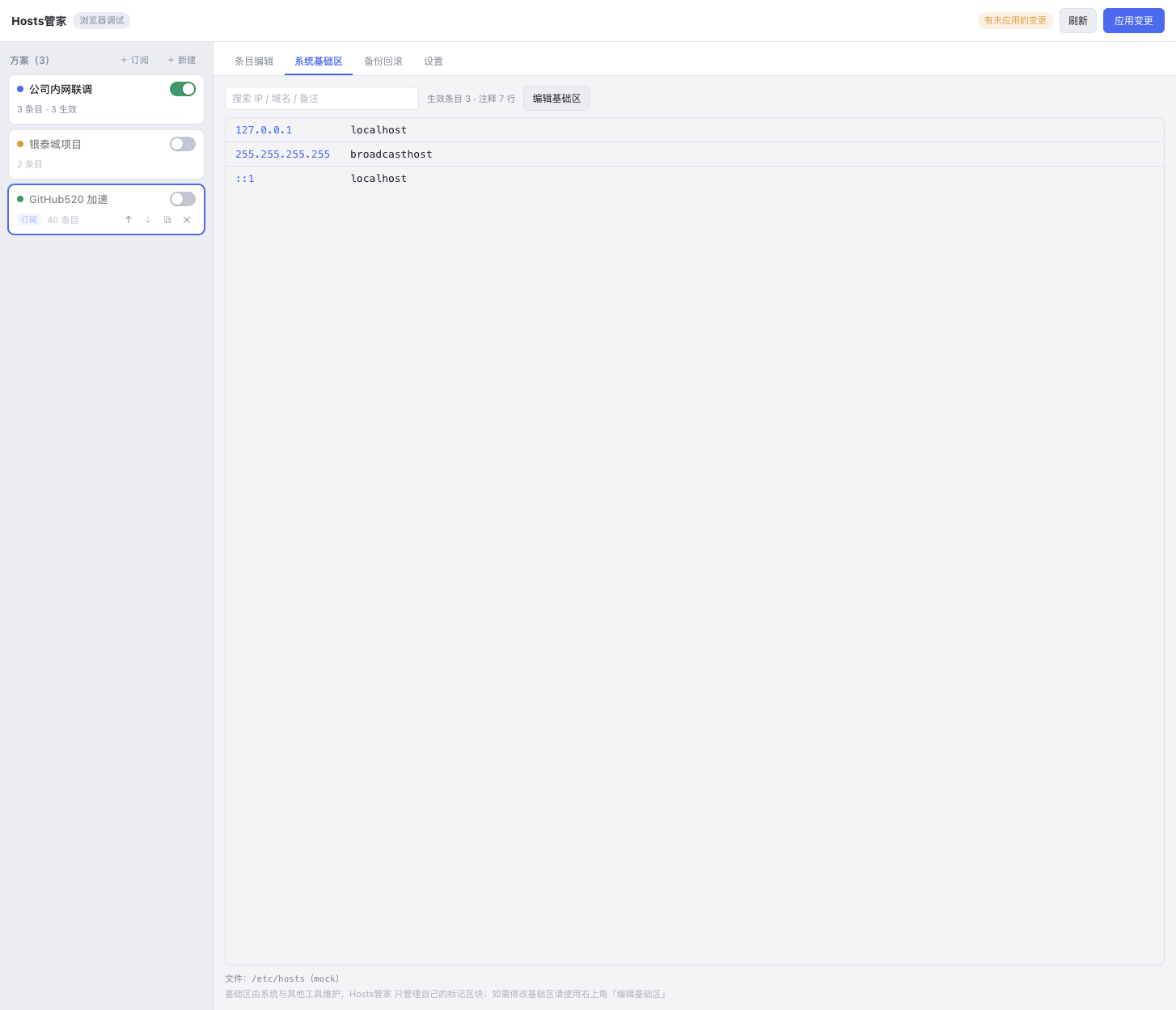Delete the GitHub520 加速 profile
Image resolution: width=1176 pixels, height=1010 pixels.
pos(187,220)
